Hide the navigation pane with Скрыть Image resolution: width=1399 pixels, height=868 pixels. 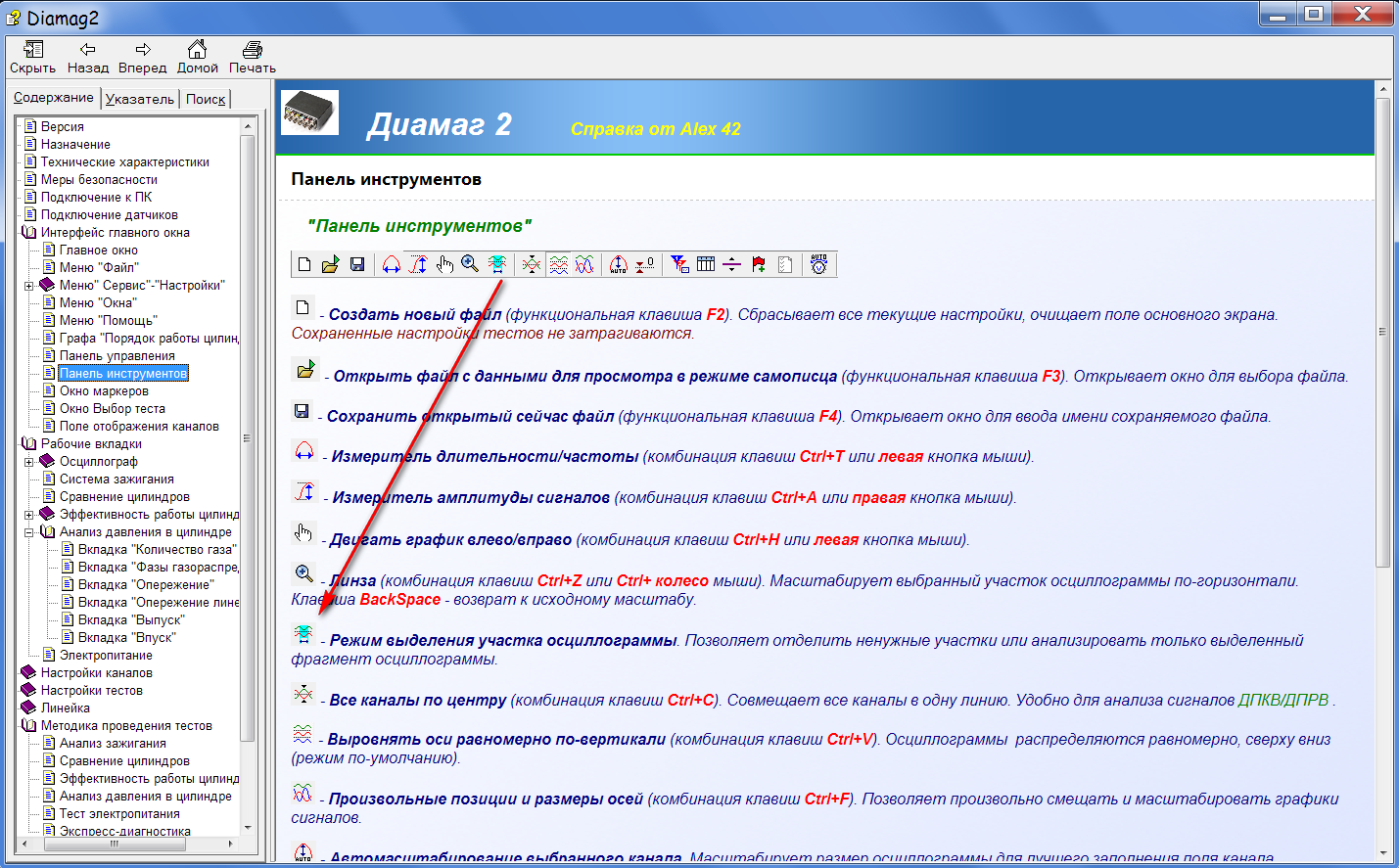point(33,58)
